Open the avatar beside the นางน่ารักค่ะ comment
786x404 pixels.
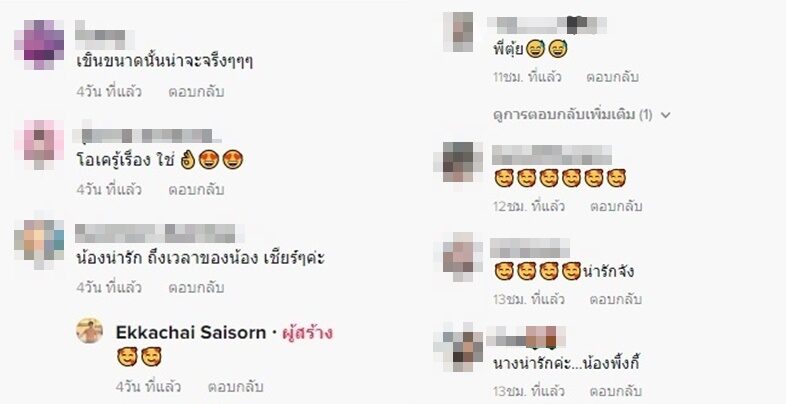(458, 347)
